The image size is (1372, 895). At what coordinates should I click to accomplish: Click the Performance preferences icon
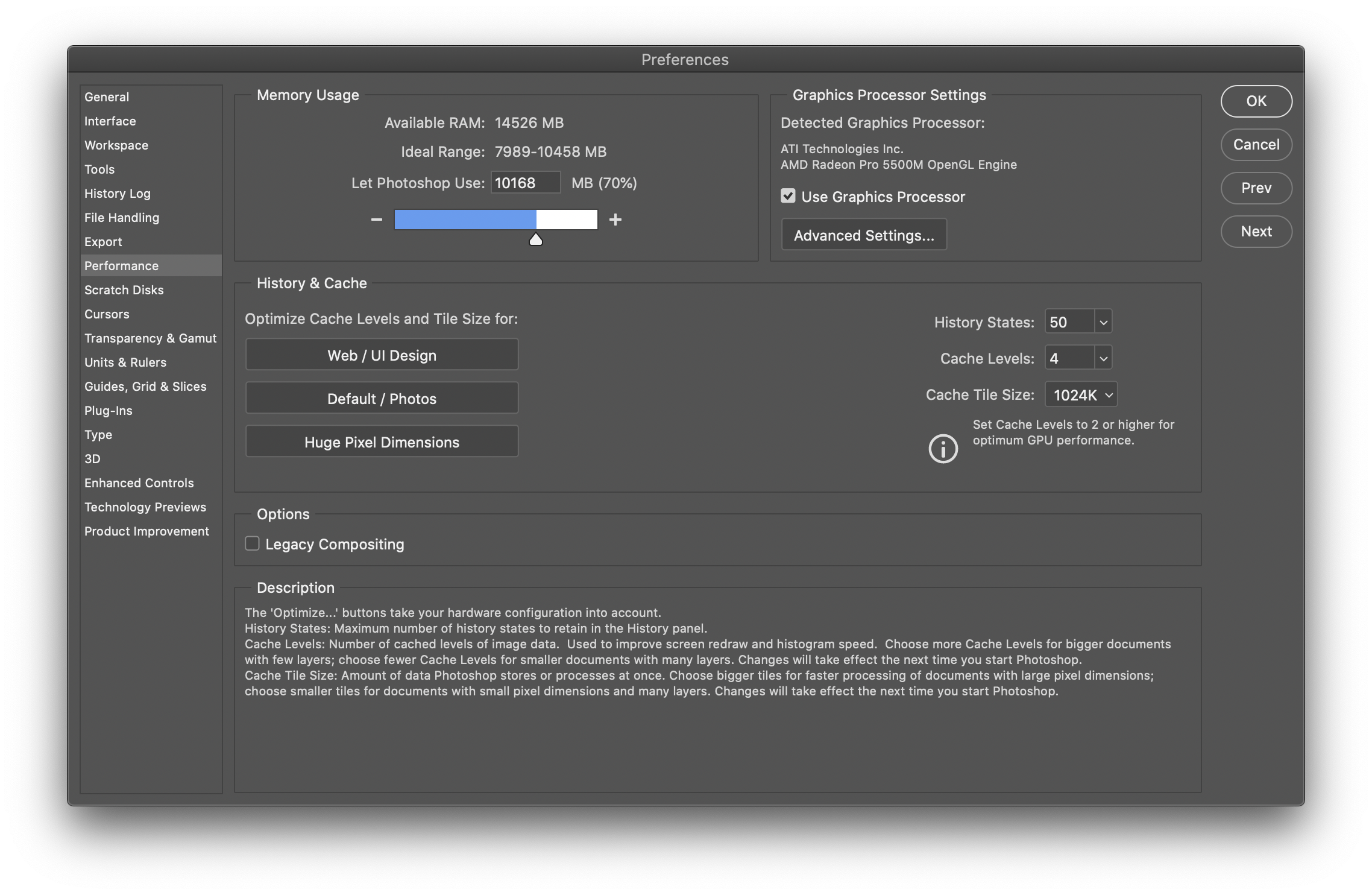[121, 265]
